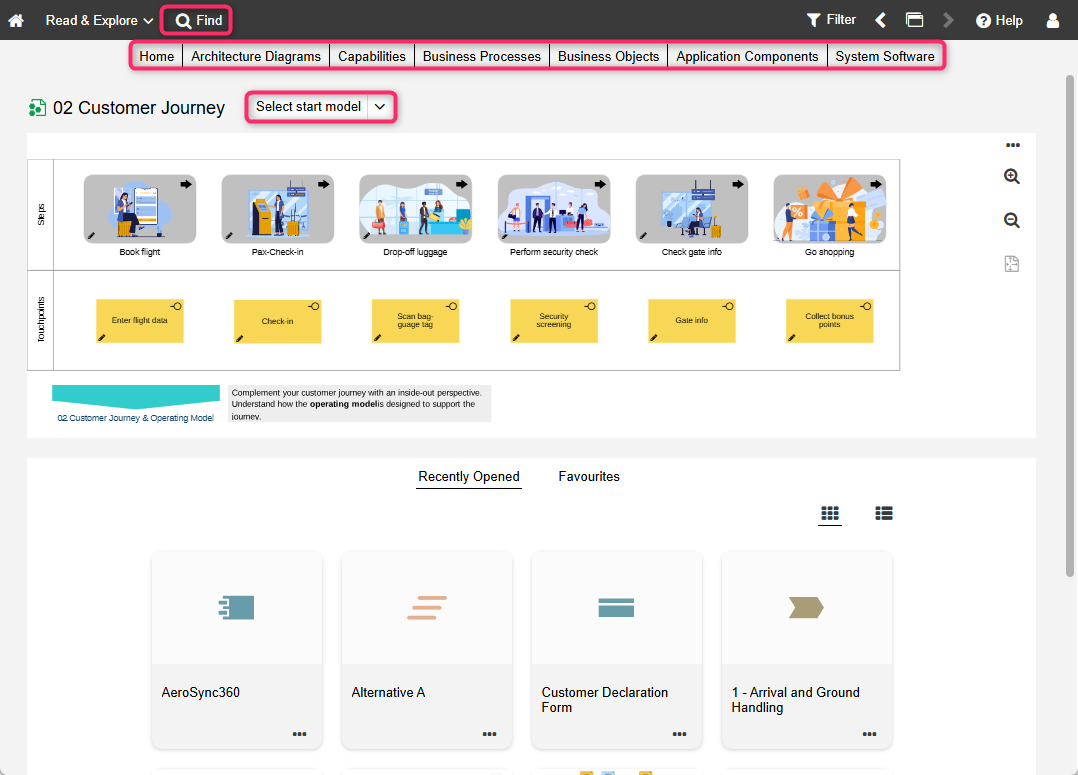This screenshot has width=1078, height=775.
Task: Click the Home house icon in top bar
Action: [x=16, y=20]
